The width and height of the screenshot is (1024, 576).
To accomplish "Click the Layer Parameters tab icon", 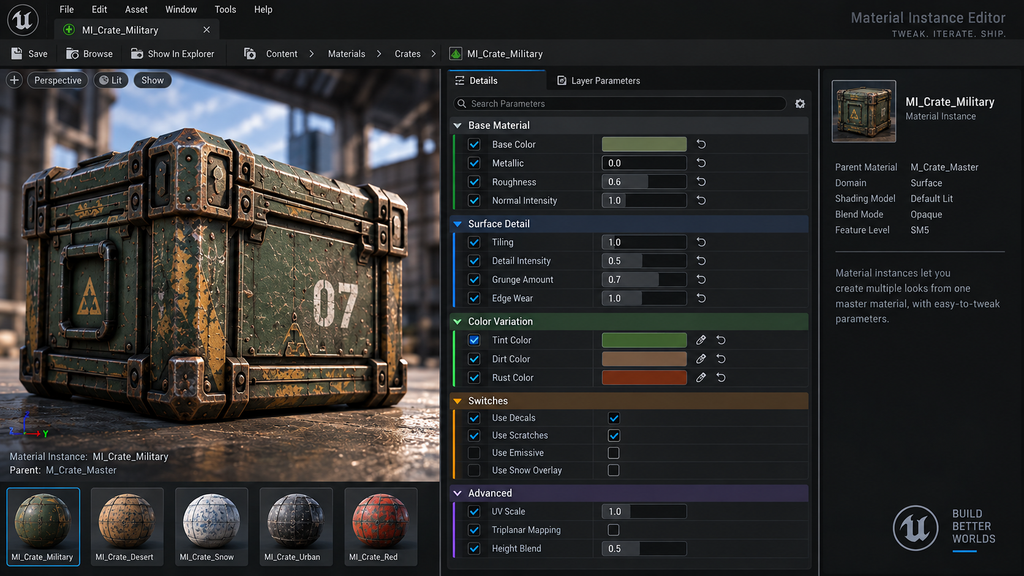I will click(561, 80).
